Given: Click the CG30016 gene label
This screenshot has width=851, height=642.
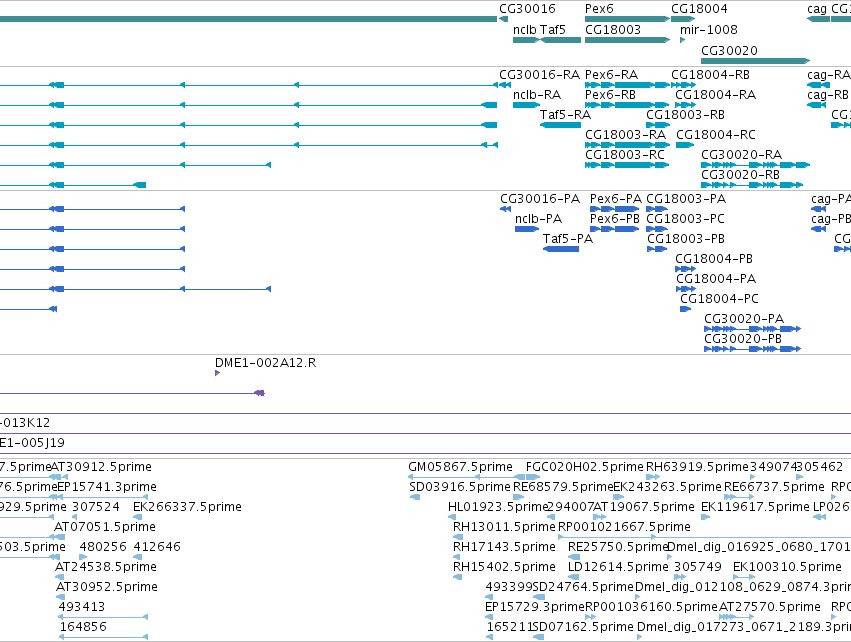Looking at the screenshot, I should tap(527, 9).
